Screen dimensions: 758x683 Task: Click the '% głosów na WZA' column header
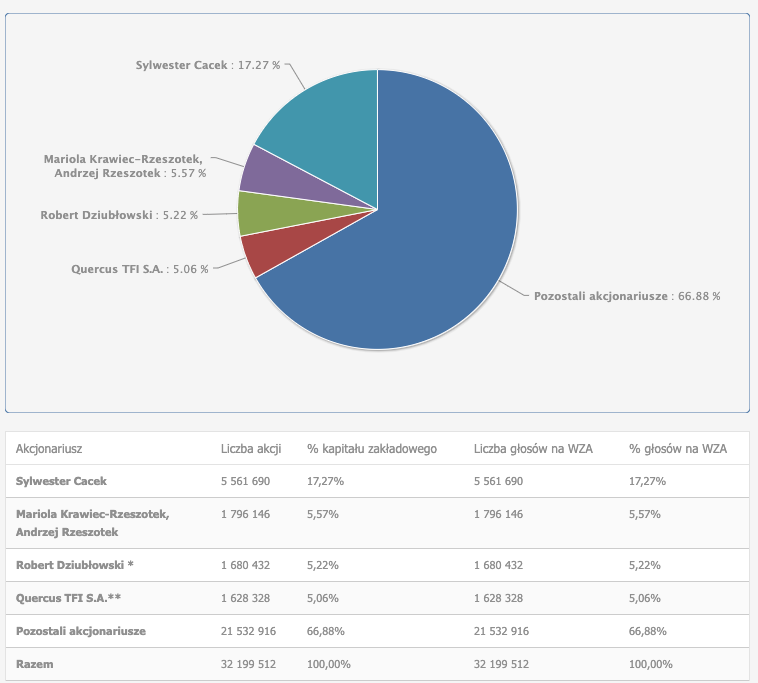coord(678,449)
